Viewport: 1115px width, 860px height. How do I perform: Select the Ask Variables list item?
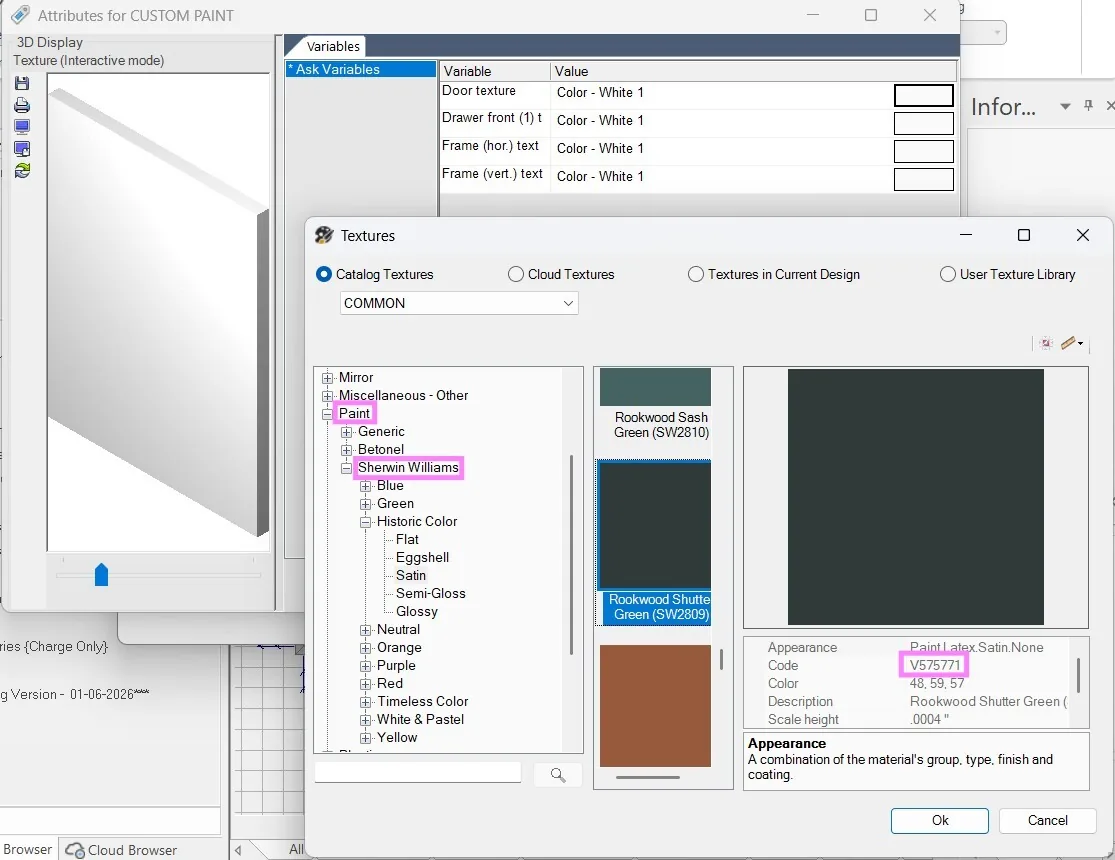click(x=361, y=69)
